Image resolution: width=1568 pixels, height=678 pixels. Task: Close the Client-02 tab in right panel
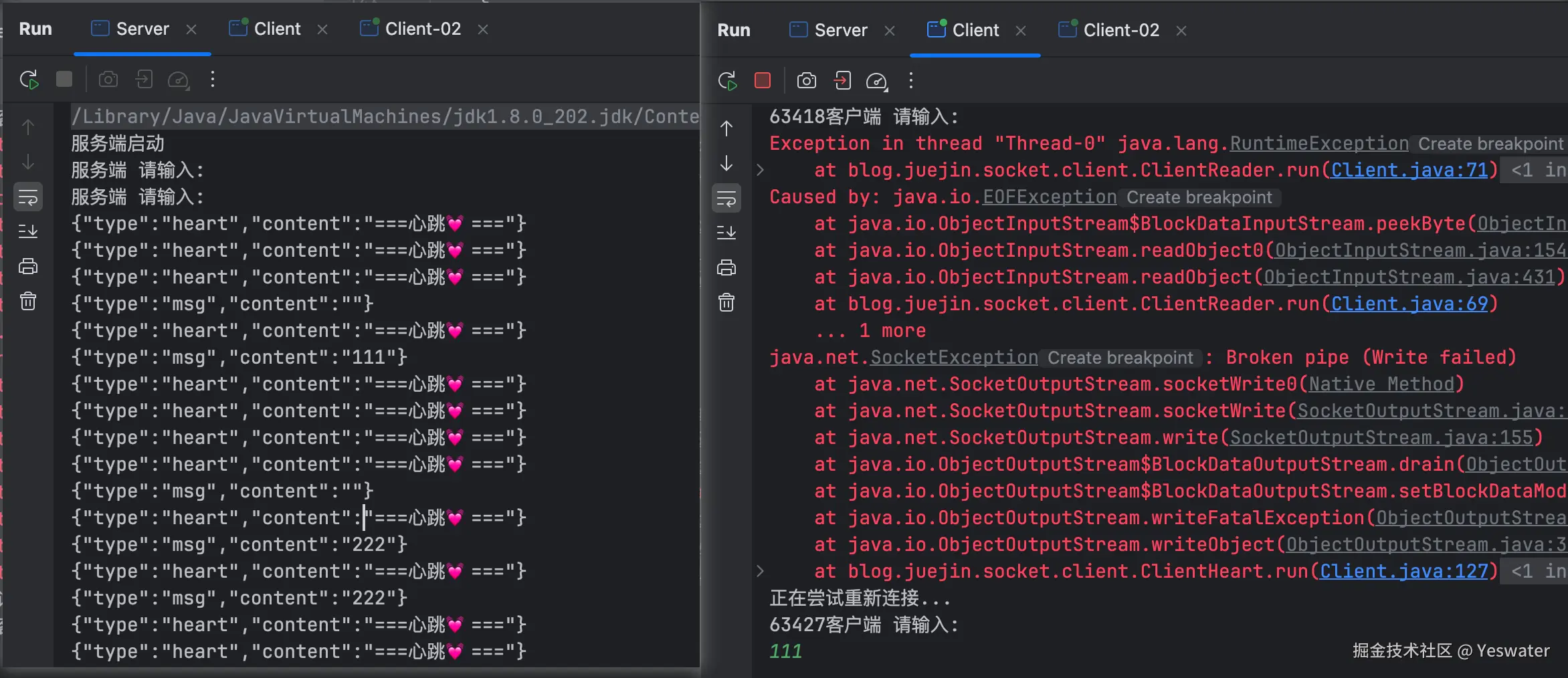click(1181, 31)
